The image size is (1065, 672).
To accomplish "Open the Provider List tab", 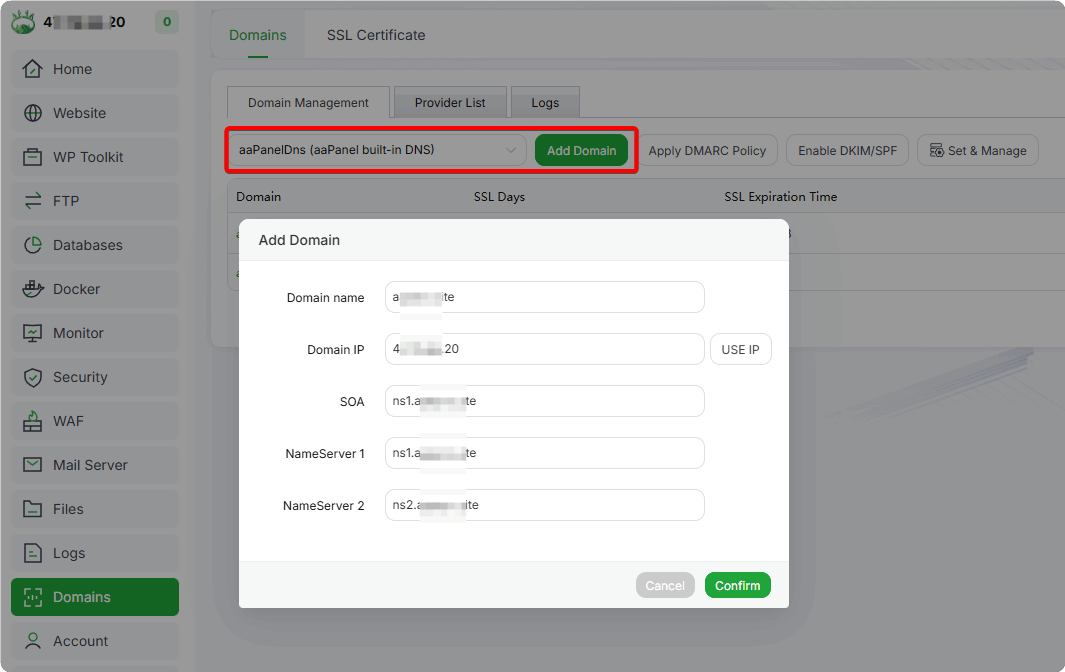I will pos(450,102).
